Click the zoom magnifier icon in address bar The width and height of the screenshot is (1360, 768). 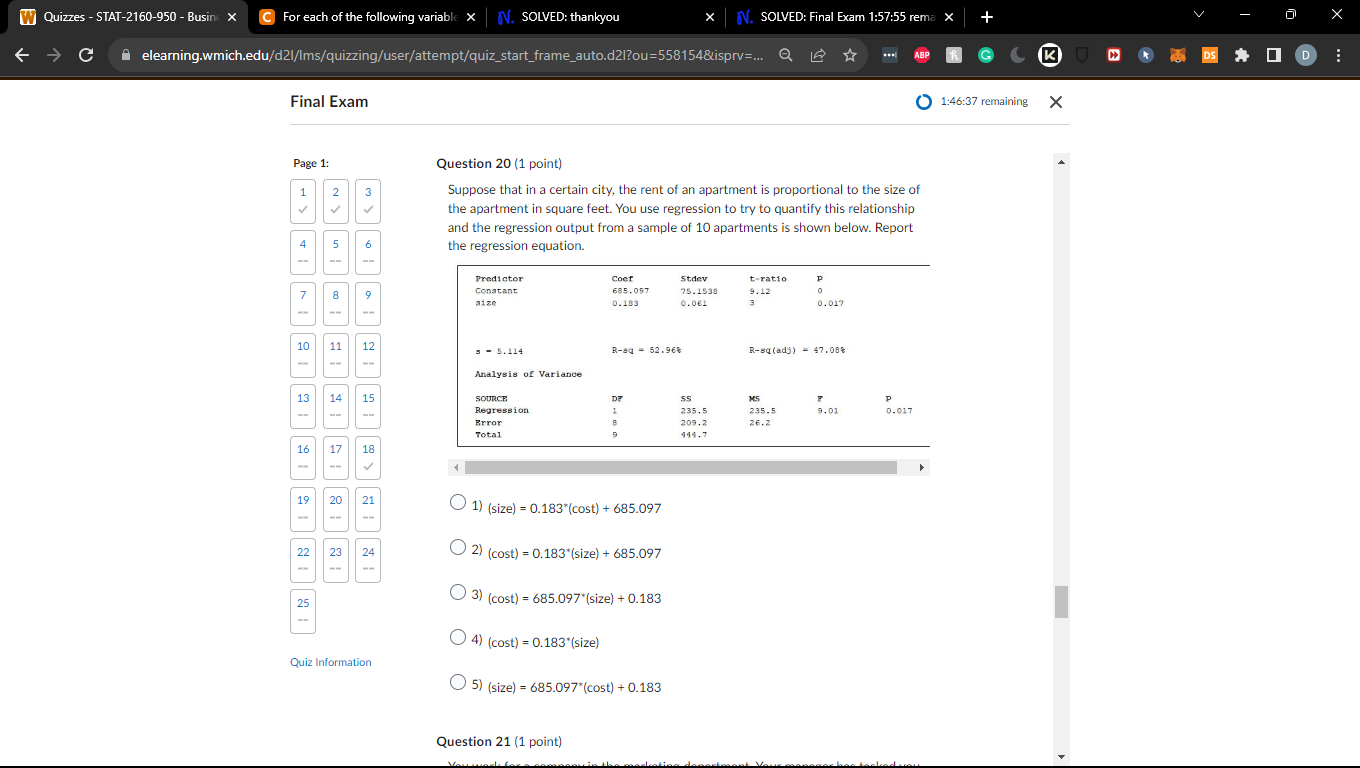(x=787, y=56)
